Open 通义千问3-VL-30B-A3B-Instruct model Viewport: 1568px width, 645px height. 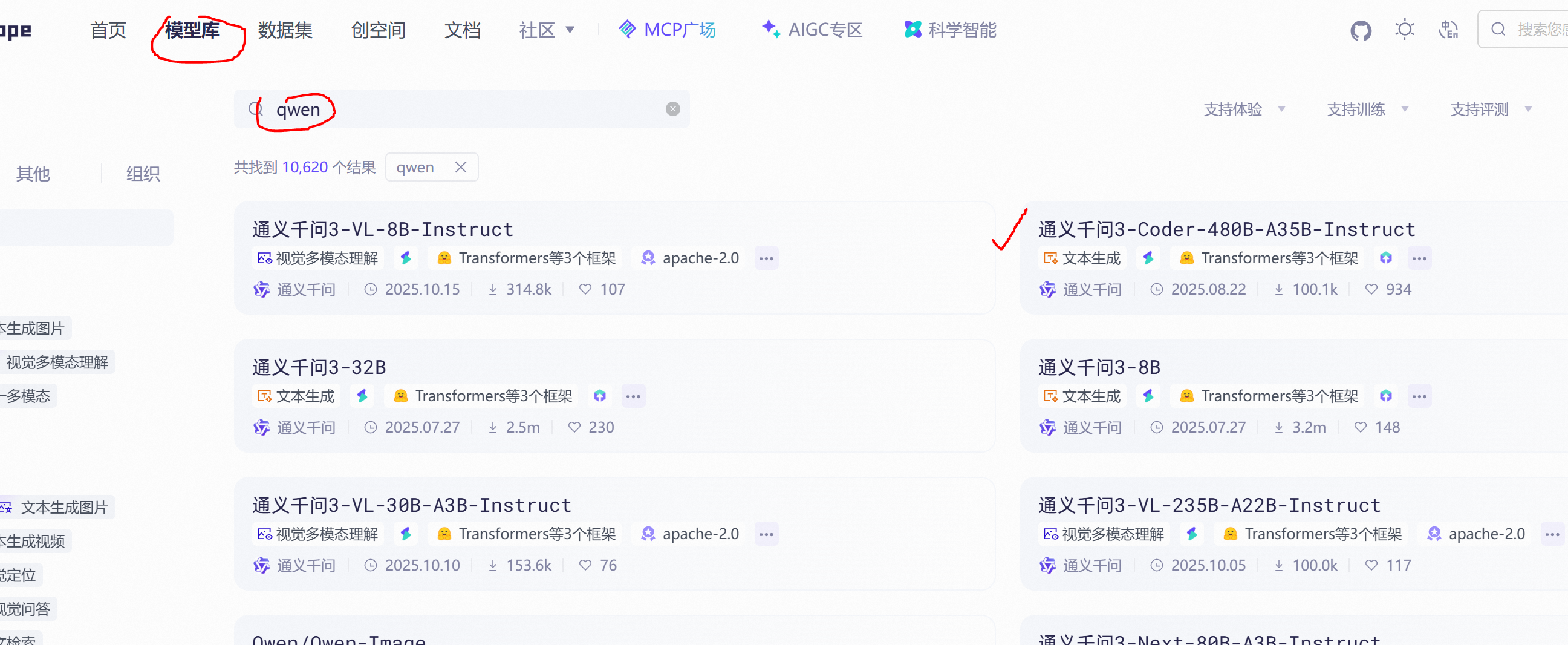tap(412, 505)
